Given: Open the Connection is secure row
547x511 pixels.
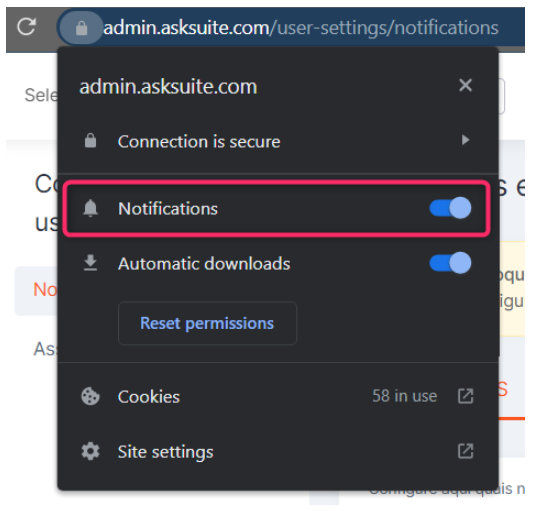Looking at the screenshot, I should (278, 141).
